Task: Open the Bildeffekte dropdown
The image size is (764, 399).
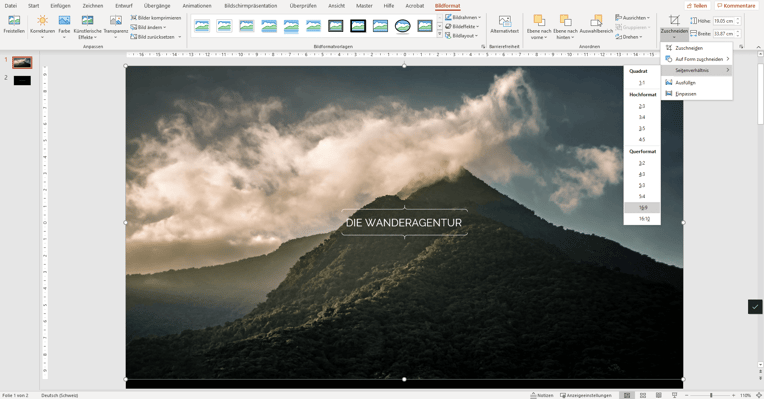Action: 462,27
